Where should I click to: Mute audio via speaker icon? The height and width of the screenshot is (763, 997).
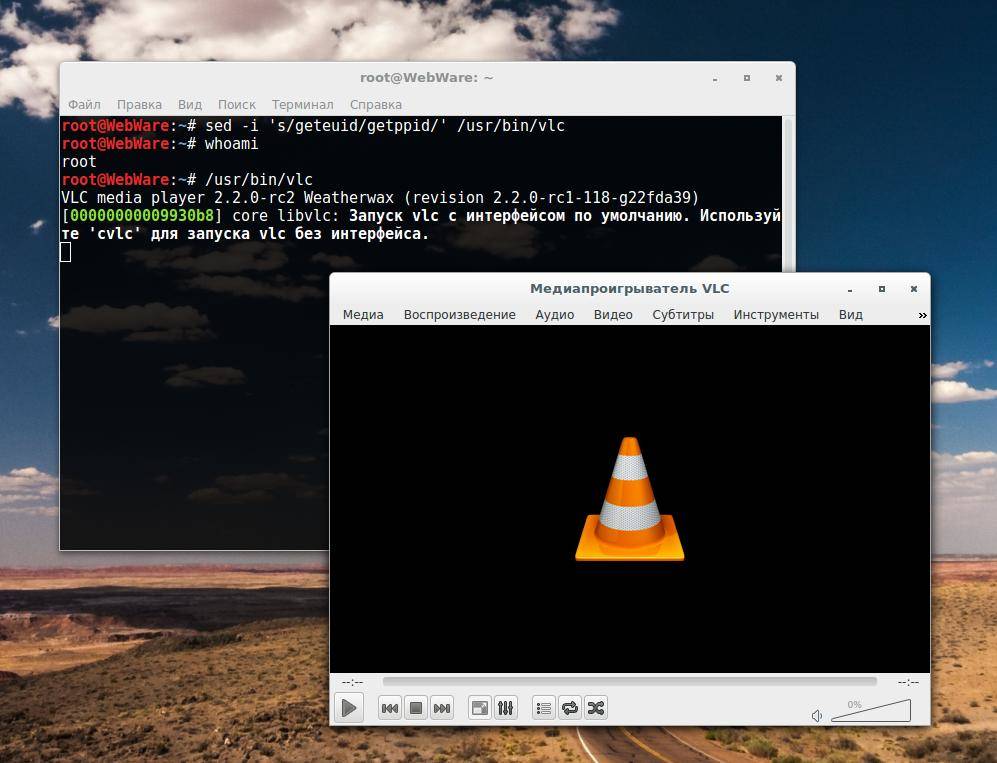pyautogui.click(x=817, y=716)
